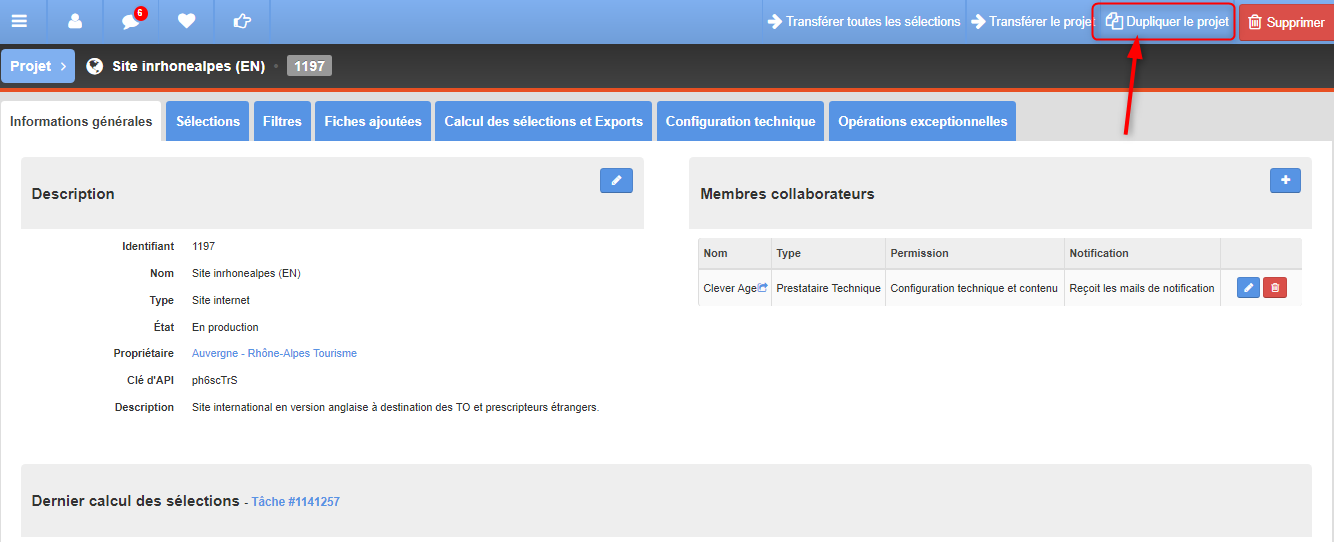Click the API key value ph6scTrS

click(215, 380)
